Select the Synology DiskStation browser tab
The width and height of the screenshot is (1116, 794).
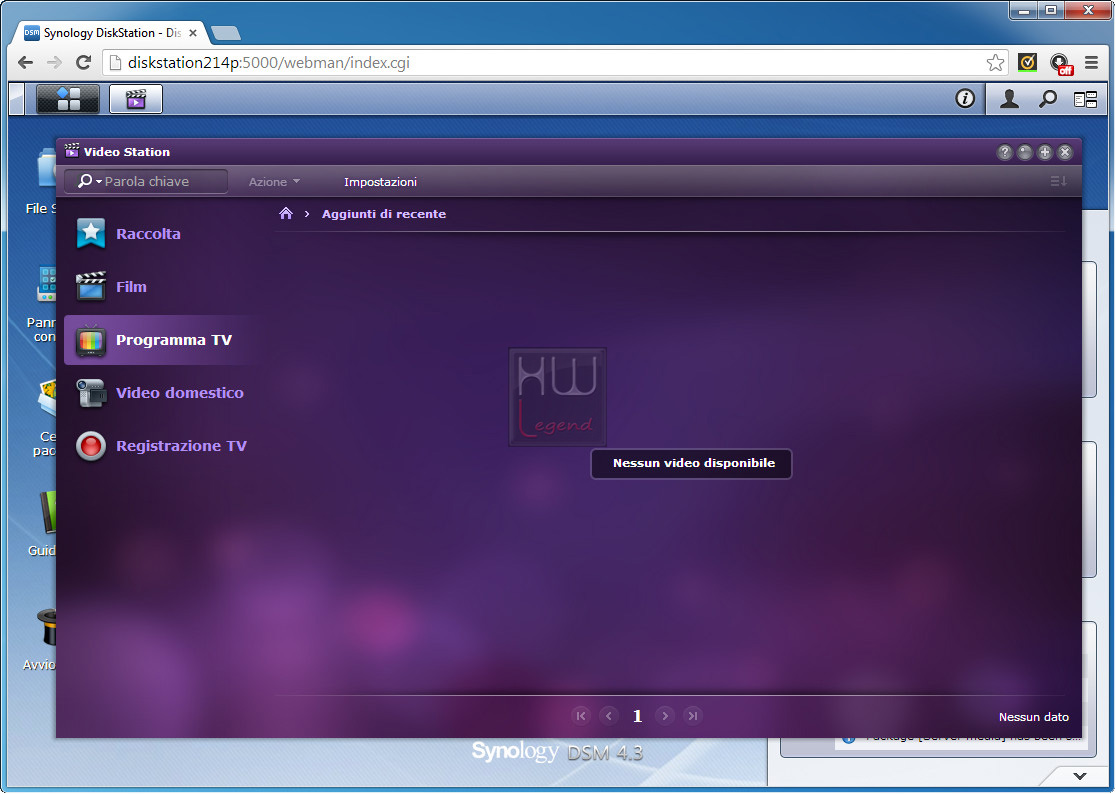coord(111,33)
